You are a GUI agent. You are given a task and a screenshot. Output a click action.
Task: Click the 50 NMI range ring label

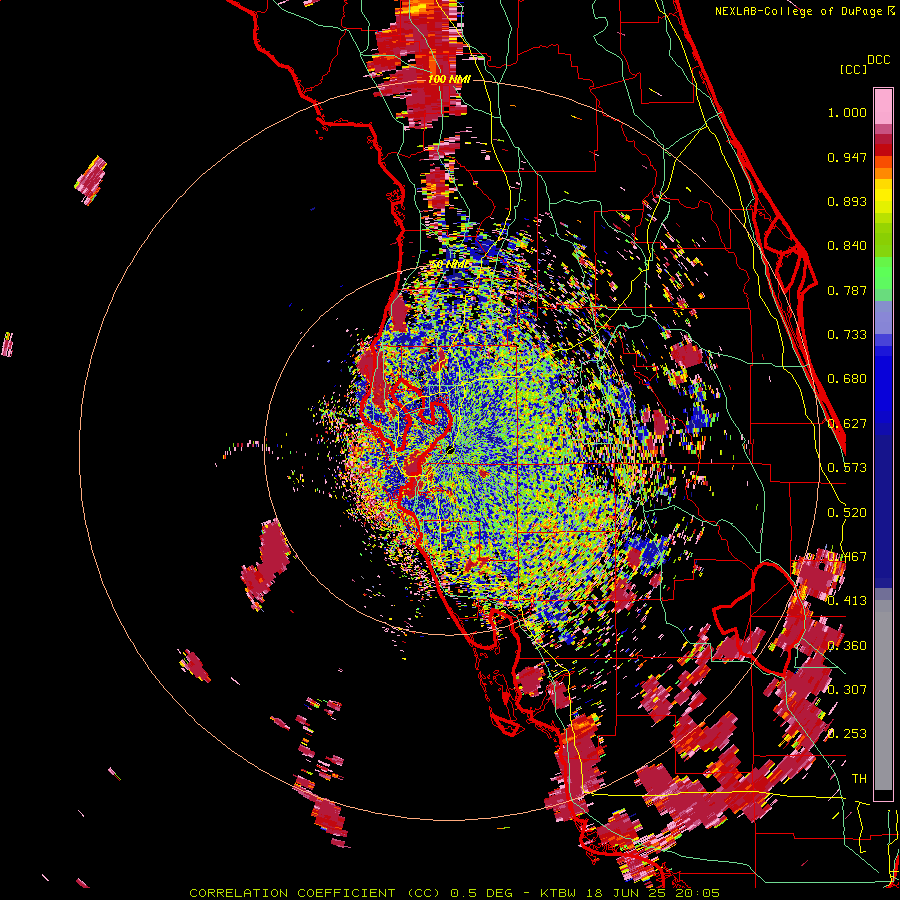coord(449,265)
